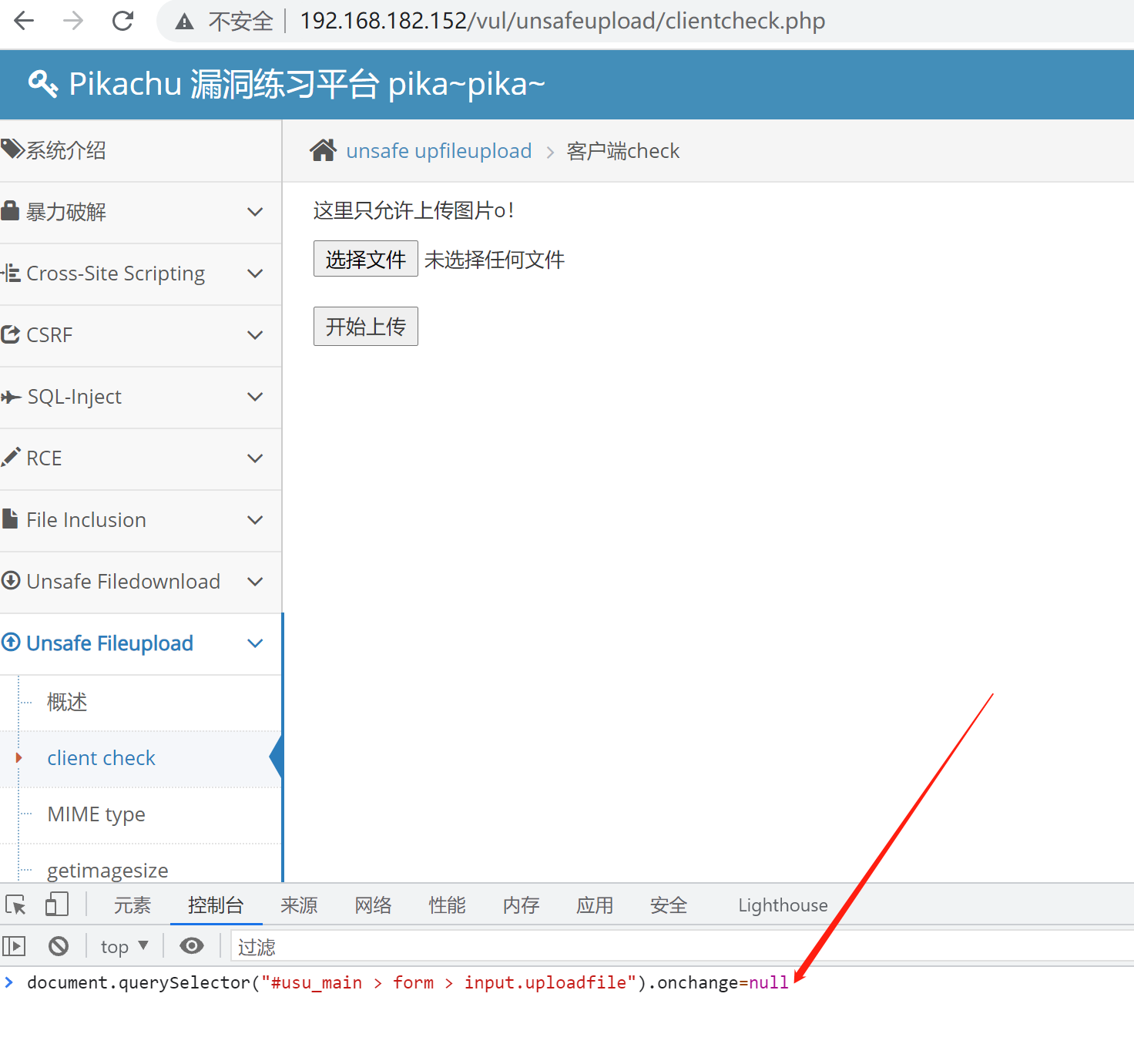Switch to the Lighthouse DevTools tab

pos(783,905)
